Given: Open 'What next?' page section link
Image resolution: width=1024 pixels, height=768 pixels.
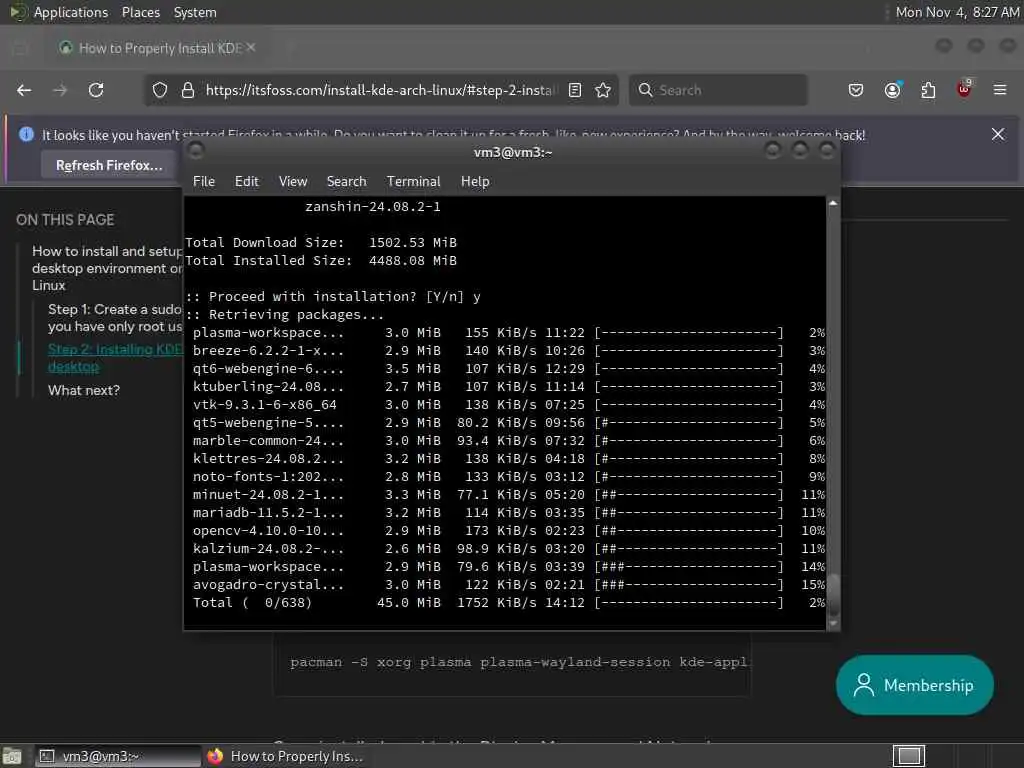Looking at the screenshot, I should 84,391.
